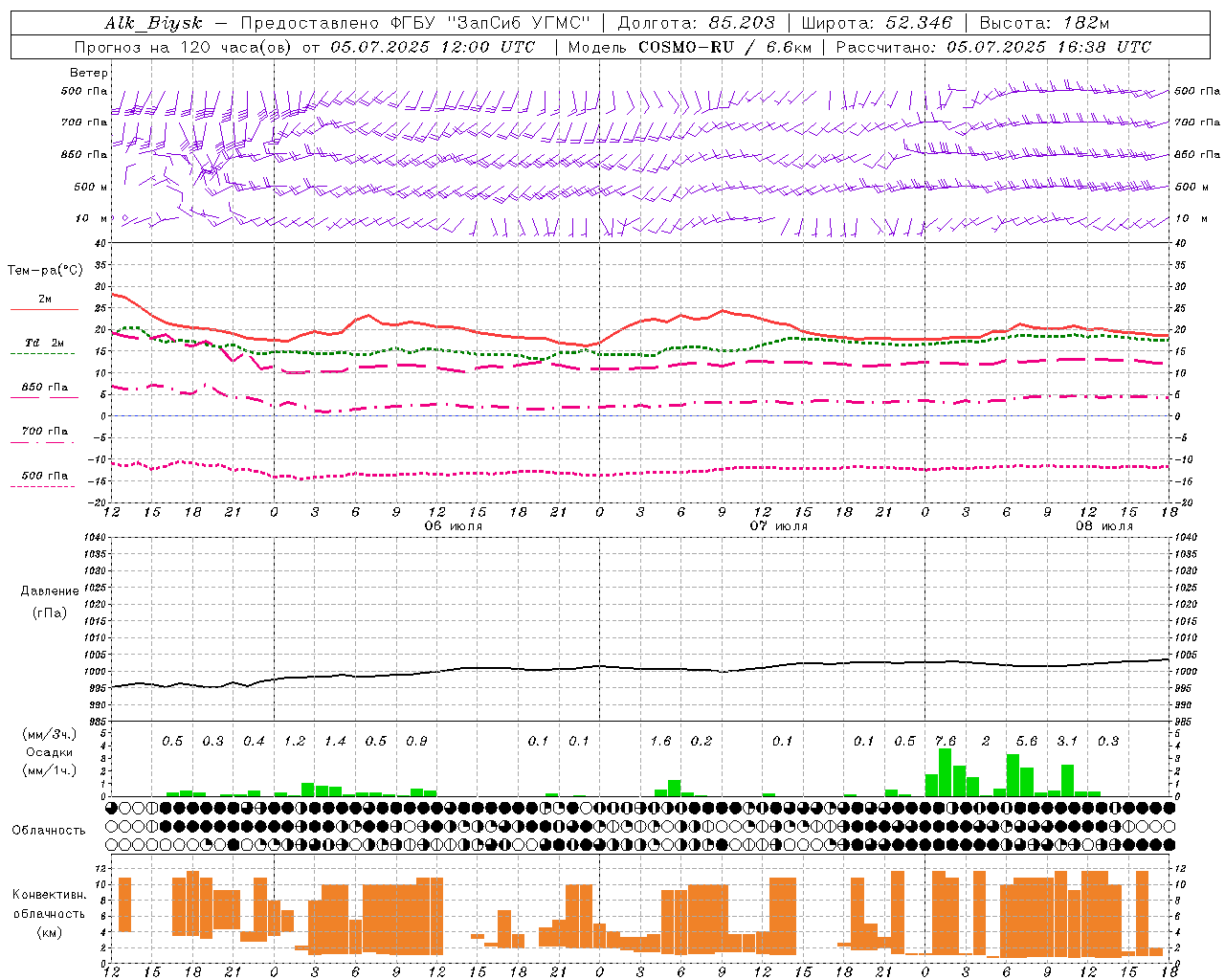Select the Прогноз на 120 часа(ов) text
This screenshot has height=980, width=1225.
coord(185,47)
